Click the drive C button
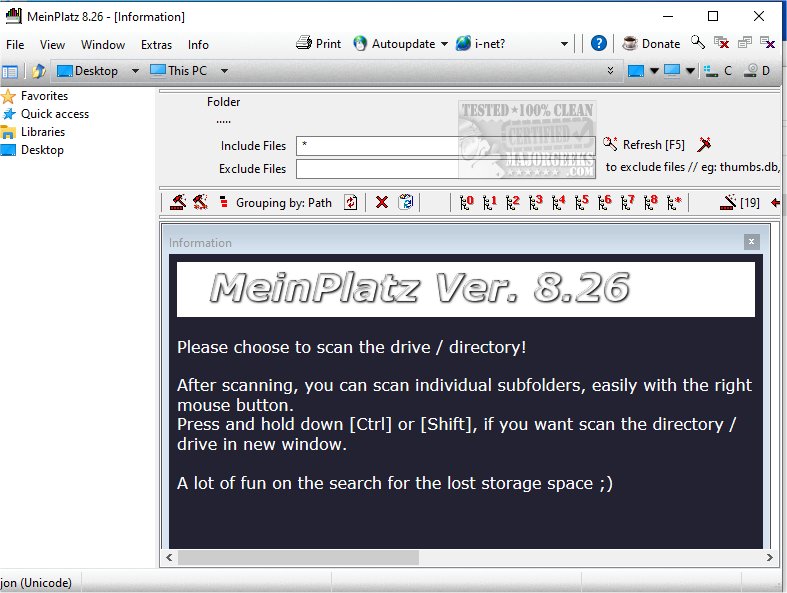This screenshot has width=787, height=593. click(718, 71)
